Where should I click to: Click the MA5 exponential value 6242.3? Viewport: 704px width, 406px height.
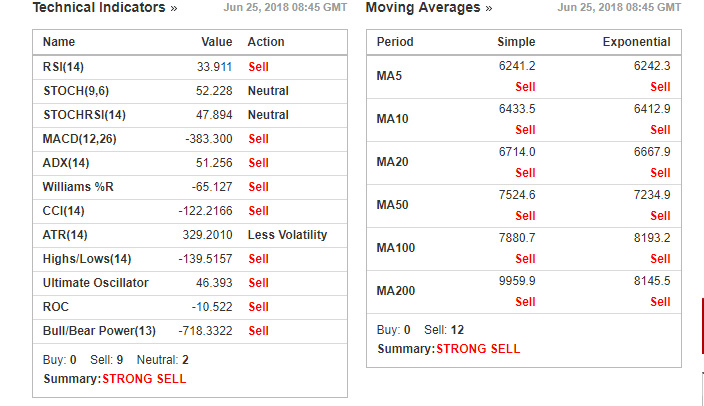click(652, 66)
